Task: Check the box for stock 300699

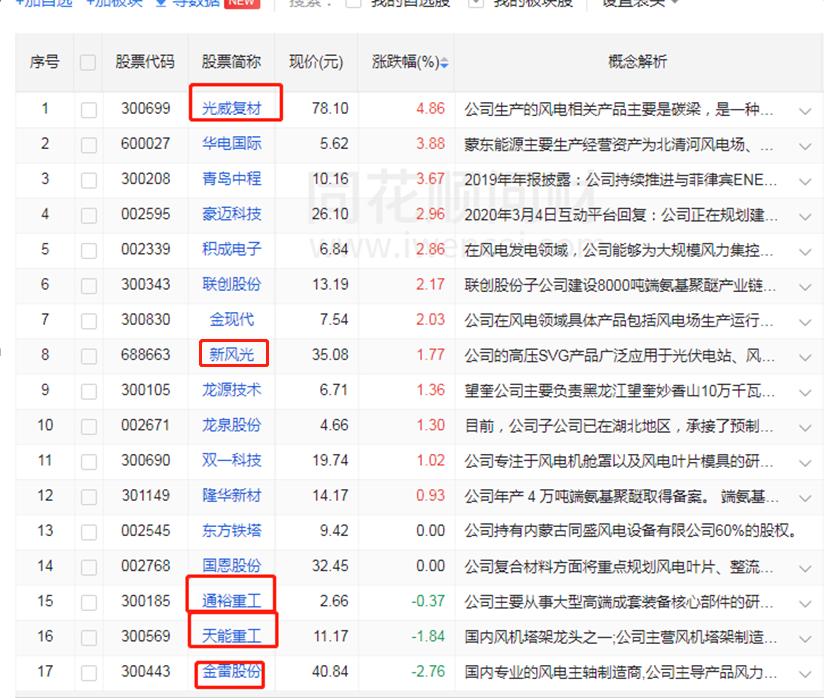Action: [89, 110]
